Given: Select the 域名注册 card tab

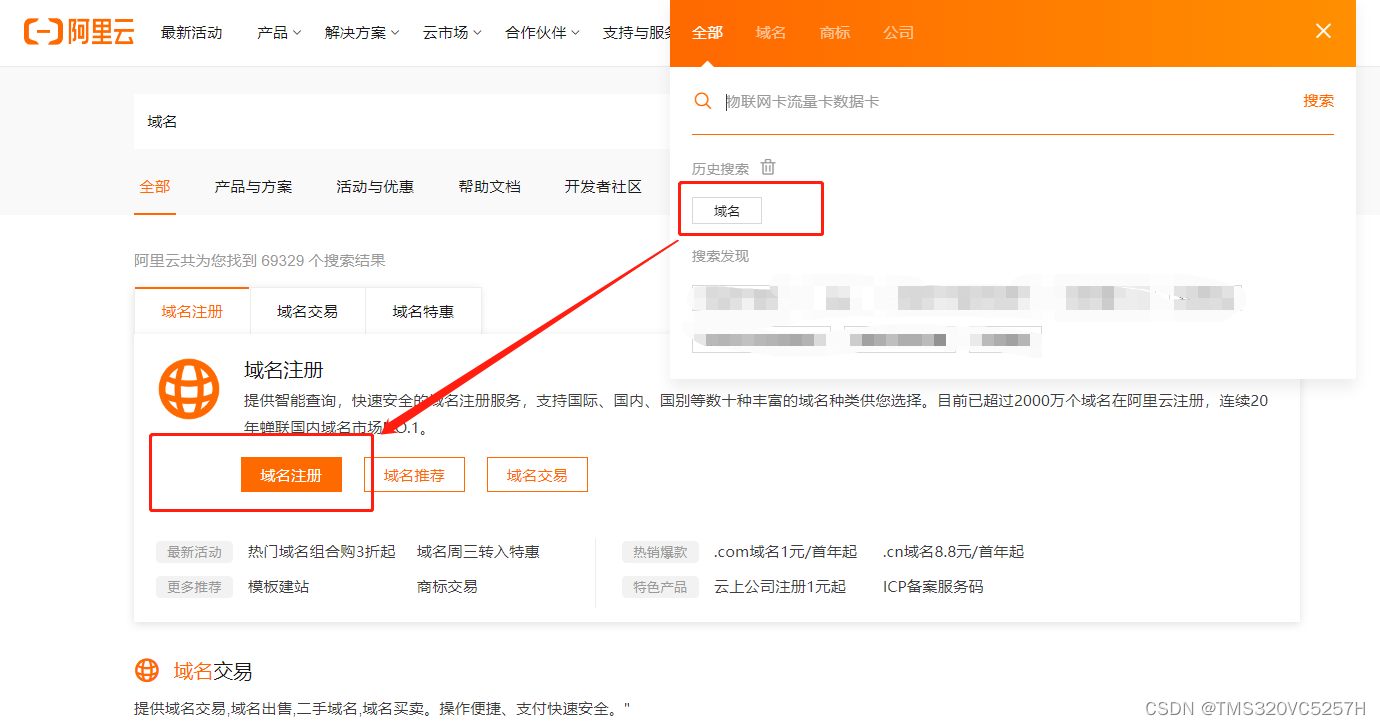Looking at the screenshot, I should click(192, 311).
